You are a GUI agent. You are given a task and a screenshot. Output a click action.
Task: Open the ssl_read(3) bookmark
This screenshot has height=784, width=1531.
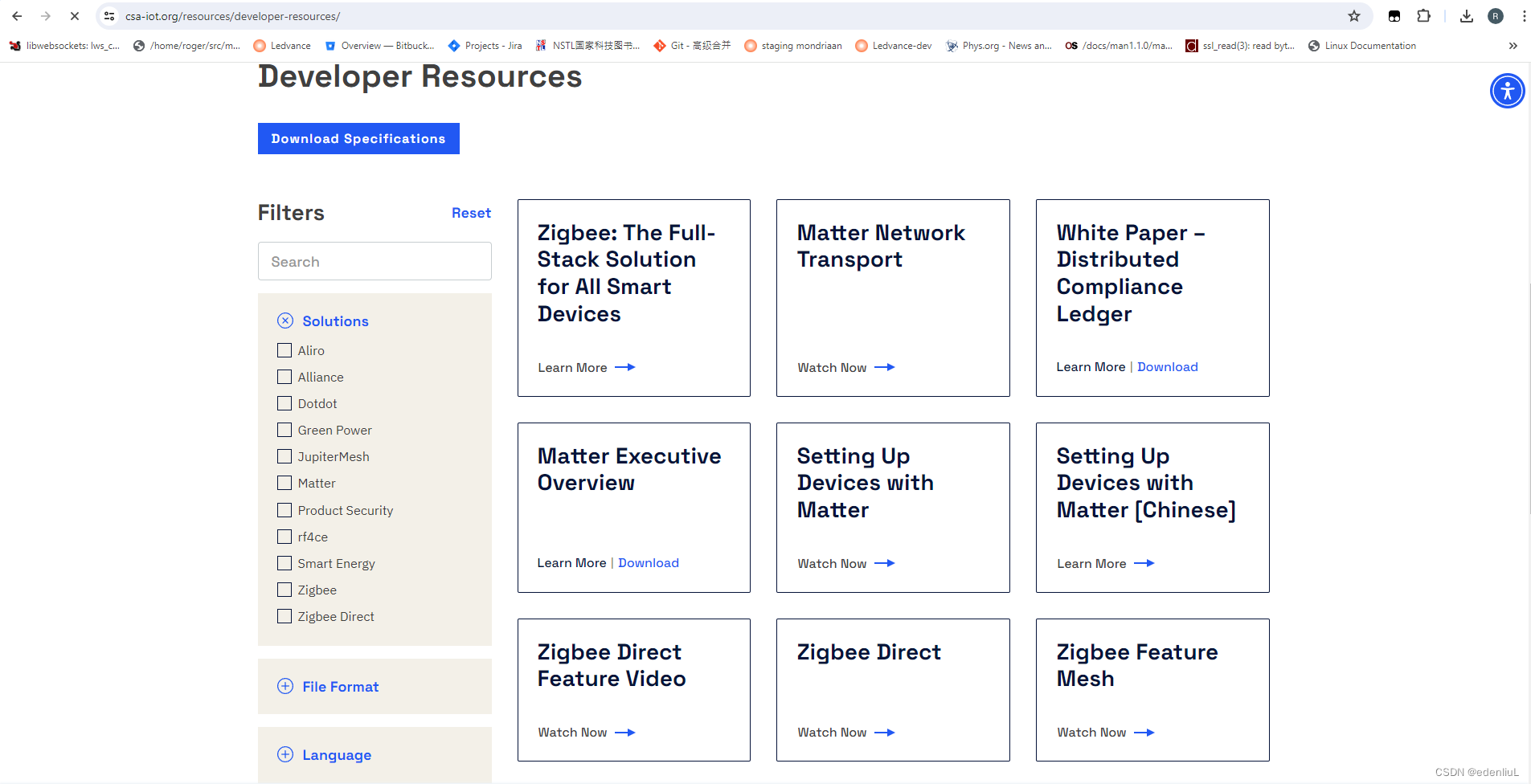[x=1240, y=46]
